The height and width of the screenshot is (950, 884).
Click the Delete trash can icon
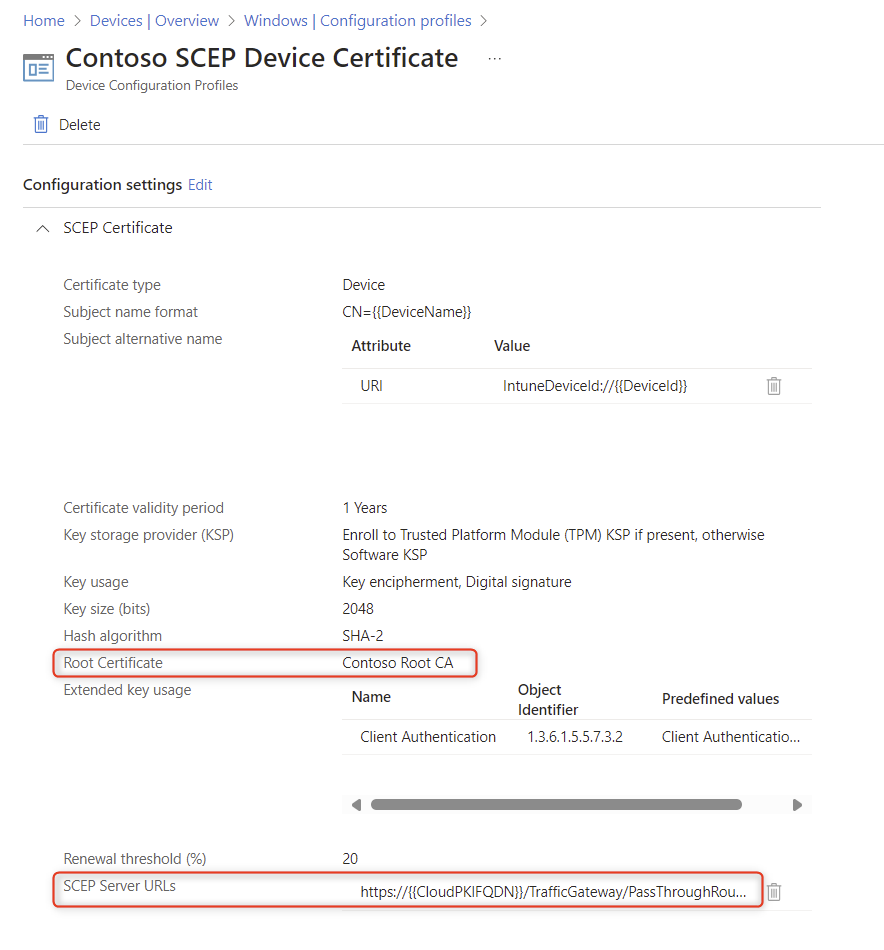coord(41,124)
